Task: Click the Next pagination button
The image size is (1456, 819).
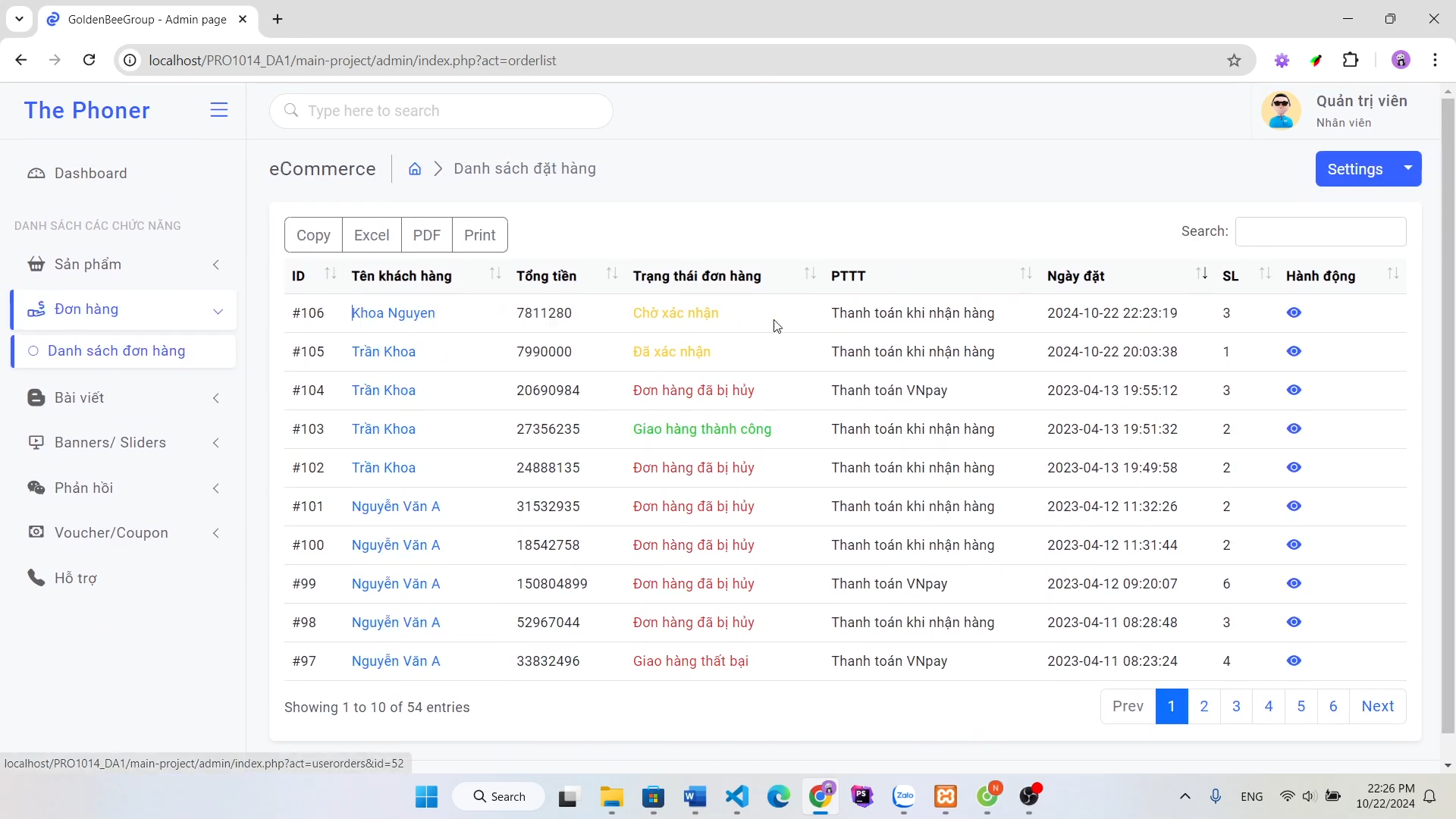Action: pos(1377,707)
